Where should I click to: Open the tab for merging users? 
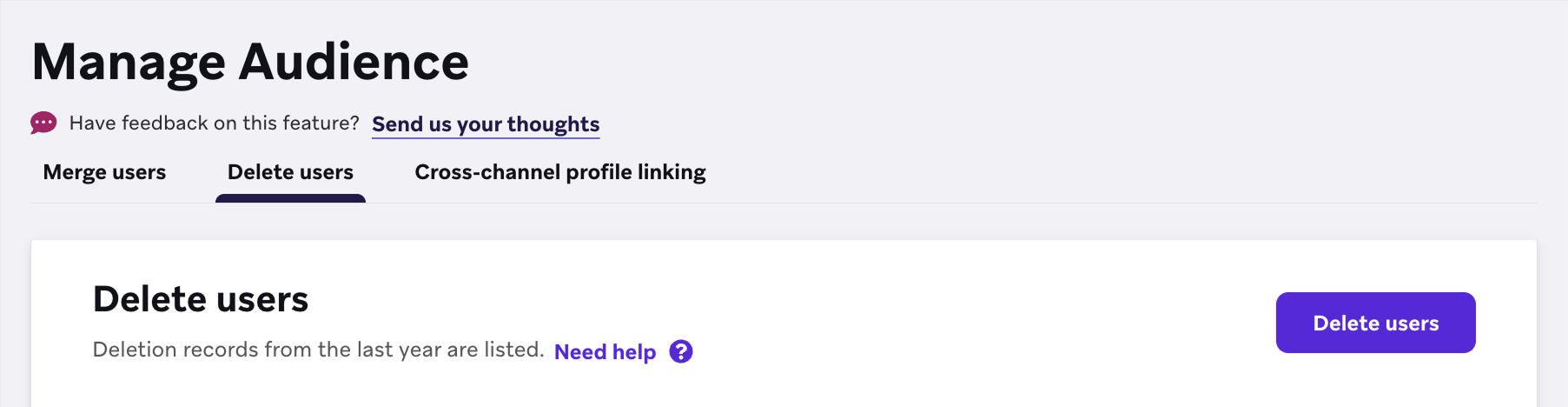click(104, 172)
